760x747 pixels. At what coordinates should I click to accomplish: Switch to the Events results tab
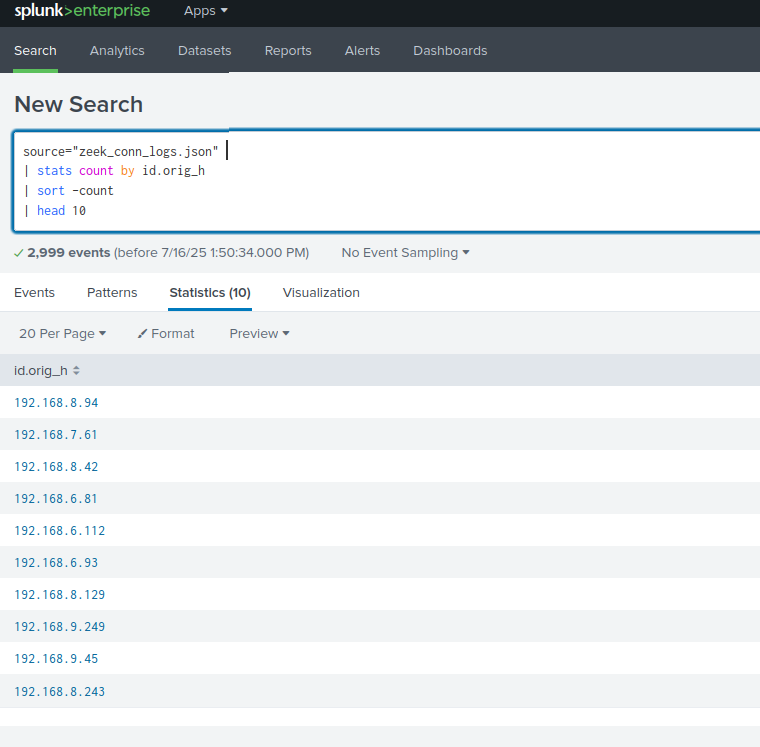point(34,293)
